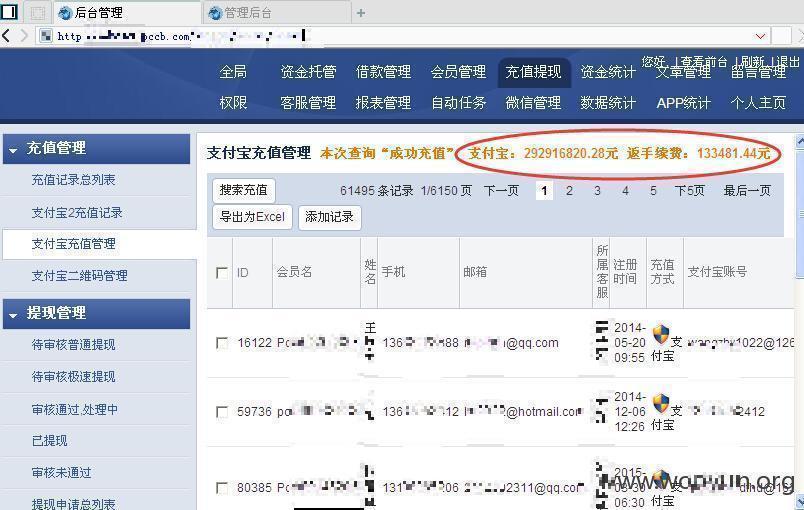Viewport: 804px width, 510px height.
Task: Open the 全局 top menu
Action: 233,72
